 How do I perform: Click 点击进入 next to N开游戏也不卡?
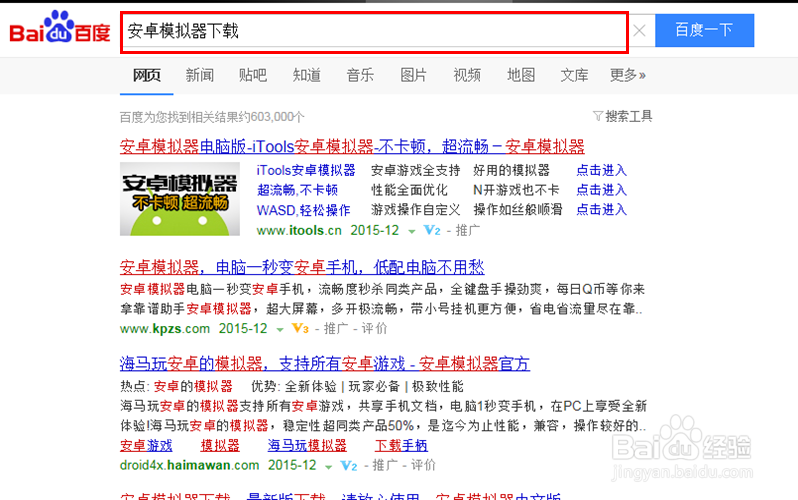pos(601,190)
